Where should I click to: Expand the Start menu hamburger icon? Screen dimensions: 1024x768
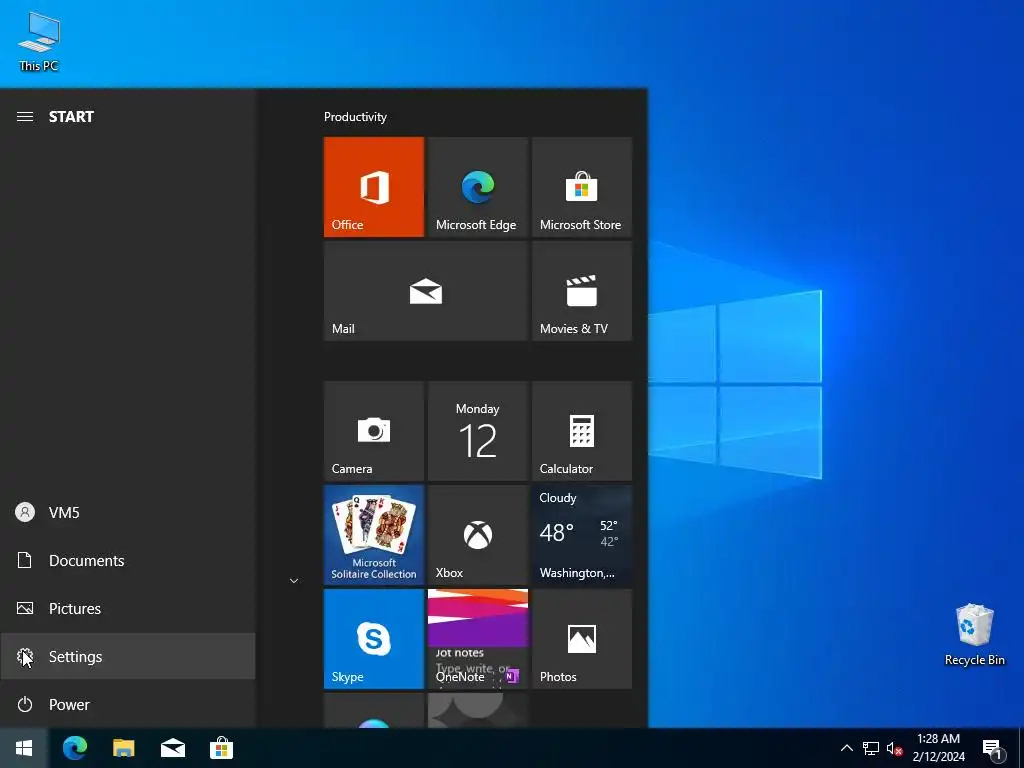(25, 117)
